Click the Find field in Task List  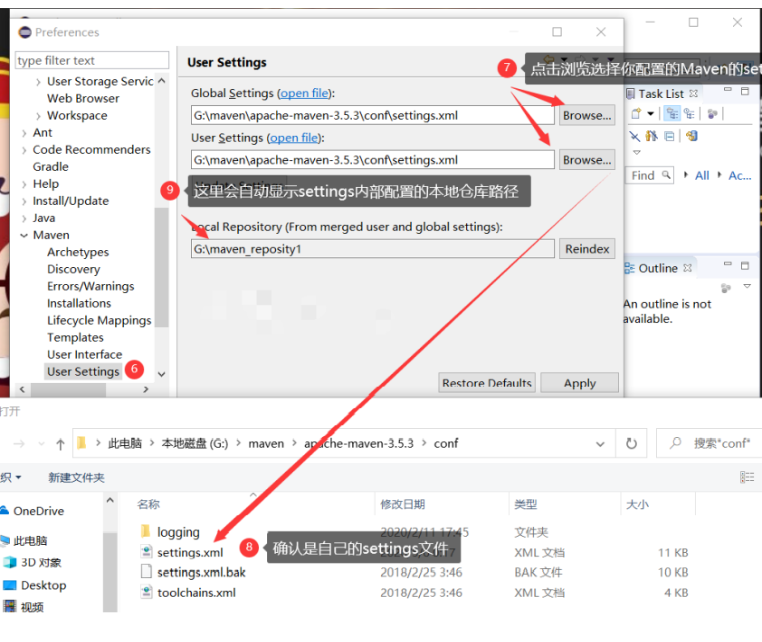click(649, 175)
